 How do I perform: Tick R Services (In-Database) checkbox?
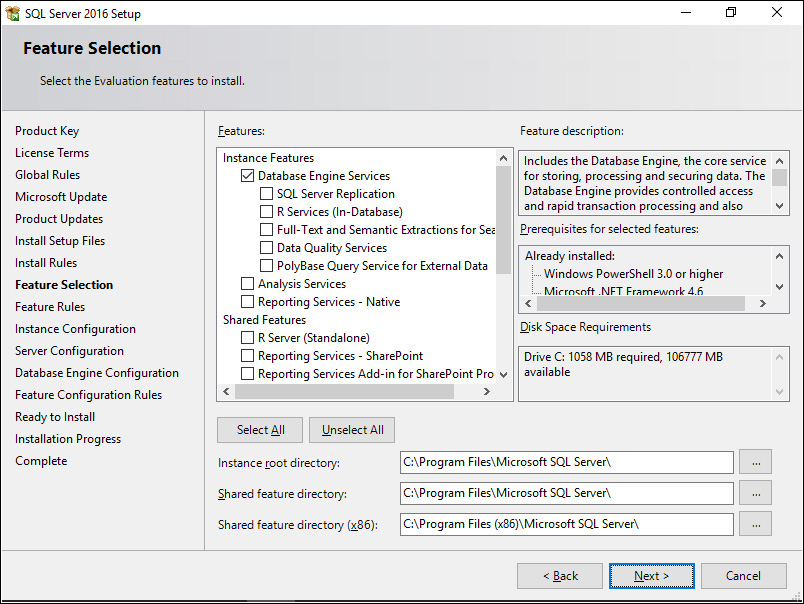pos(266,212)
